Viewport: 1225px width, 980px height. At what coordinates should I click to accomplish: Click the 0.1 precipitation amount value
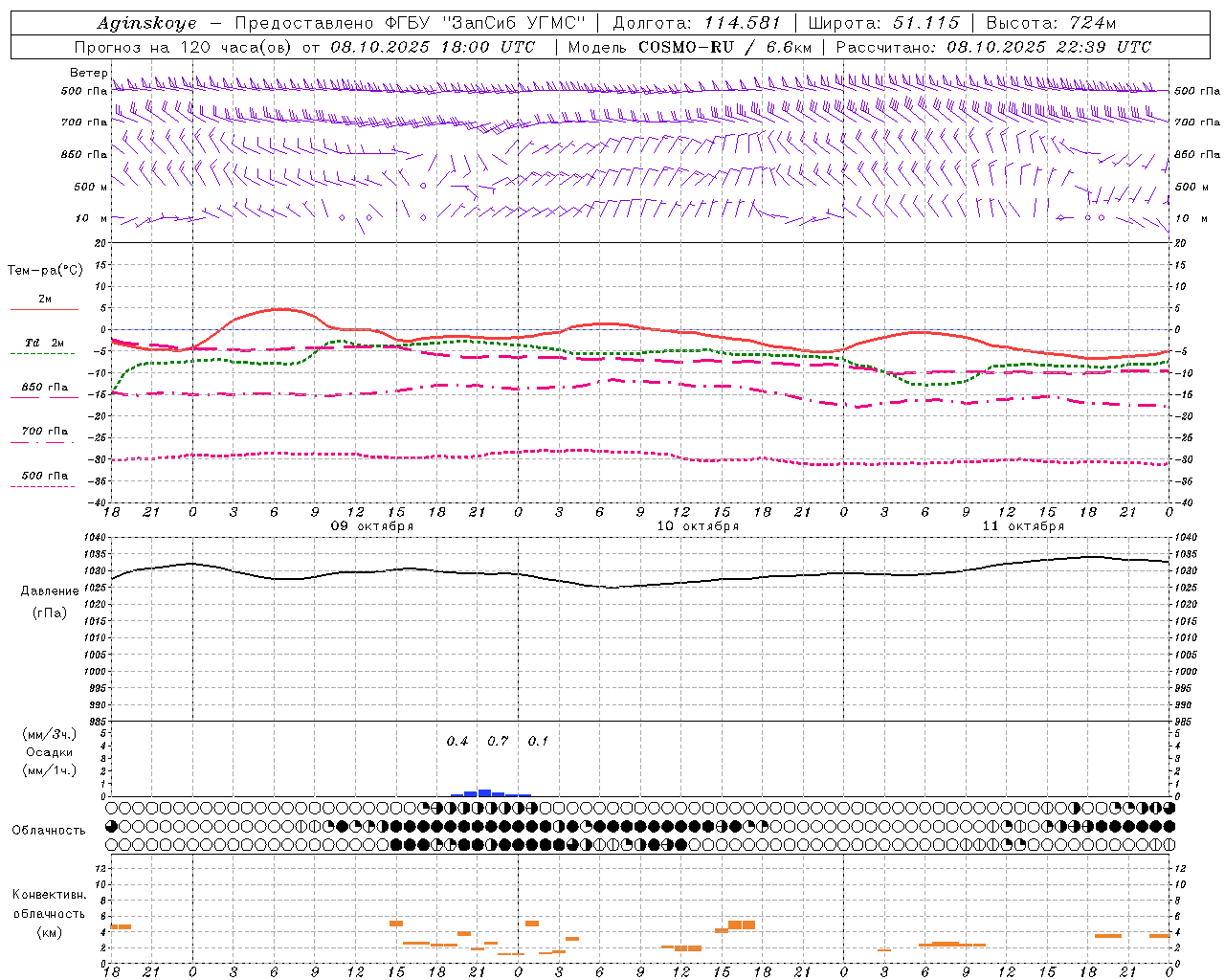tap(538, 741)
